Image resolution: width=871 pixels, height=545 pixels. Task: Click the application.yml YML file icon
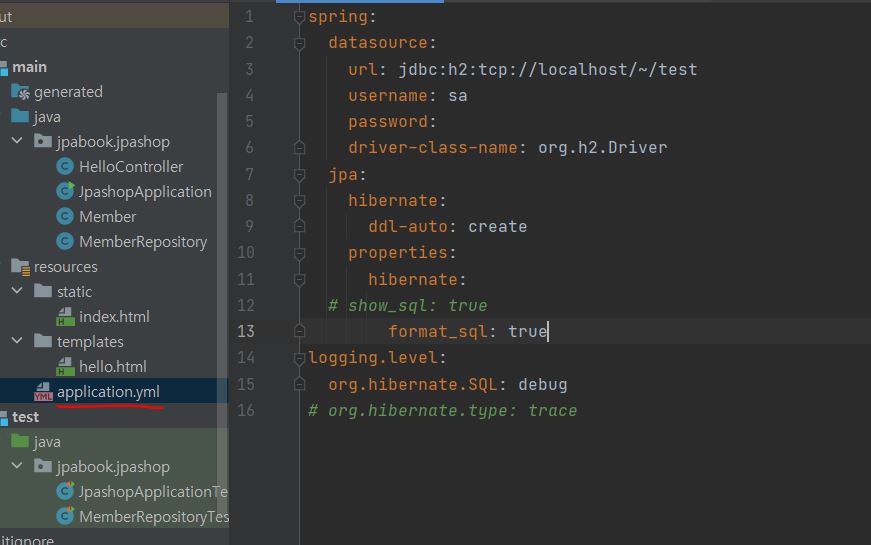(43, 392)
